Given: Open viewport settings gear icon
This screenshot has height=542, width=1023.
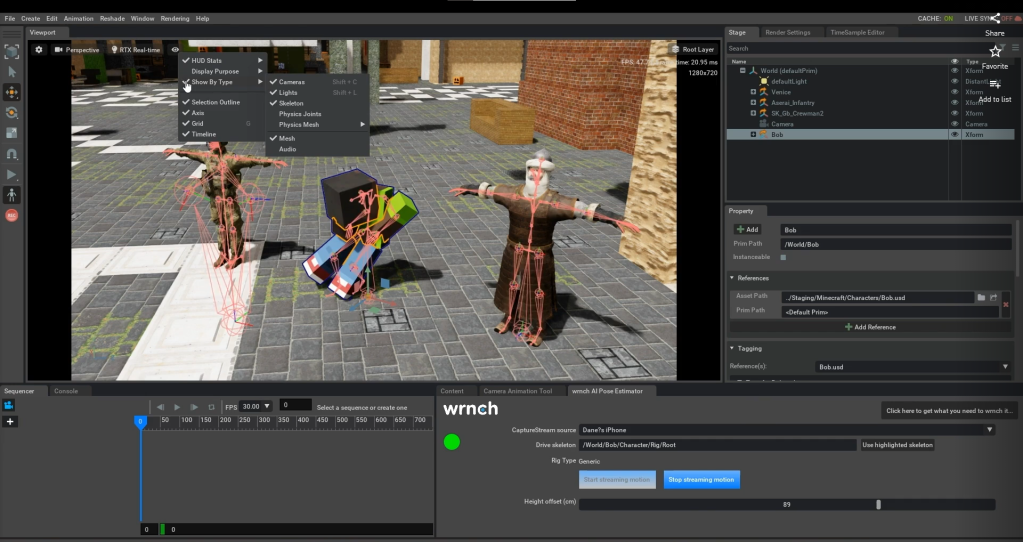Looking at the screenshot, I should 39,49.
